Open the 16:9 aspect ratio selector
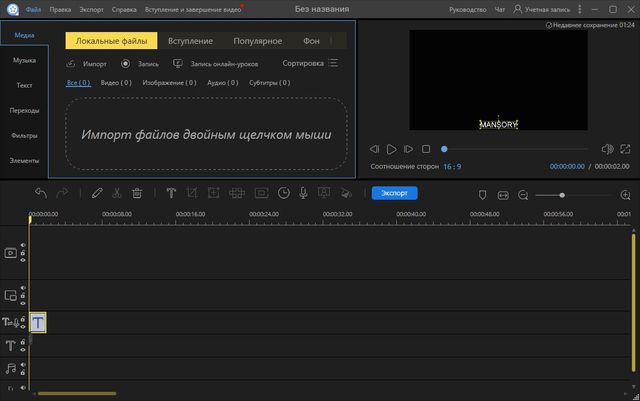The height and width of the screenshot is (401, 640). coord(452,167)
